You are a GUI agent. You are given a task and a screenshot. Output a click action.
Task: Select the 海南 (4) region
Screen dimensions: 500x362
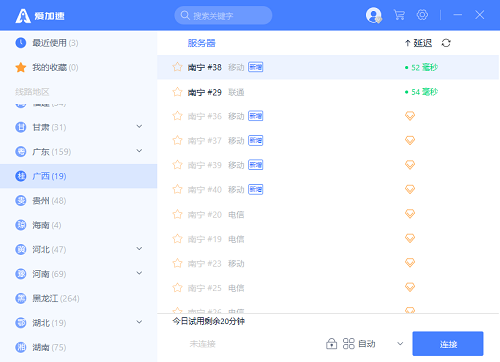coord(78,225)
